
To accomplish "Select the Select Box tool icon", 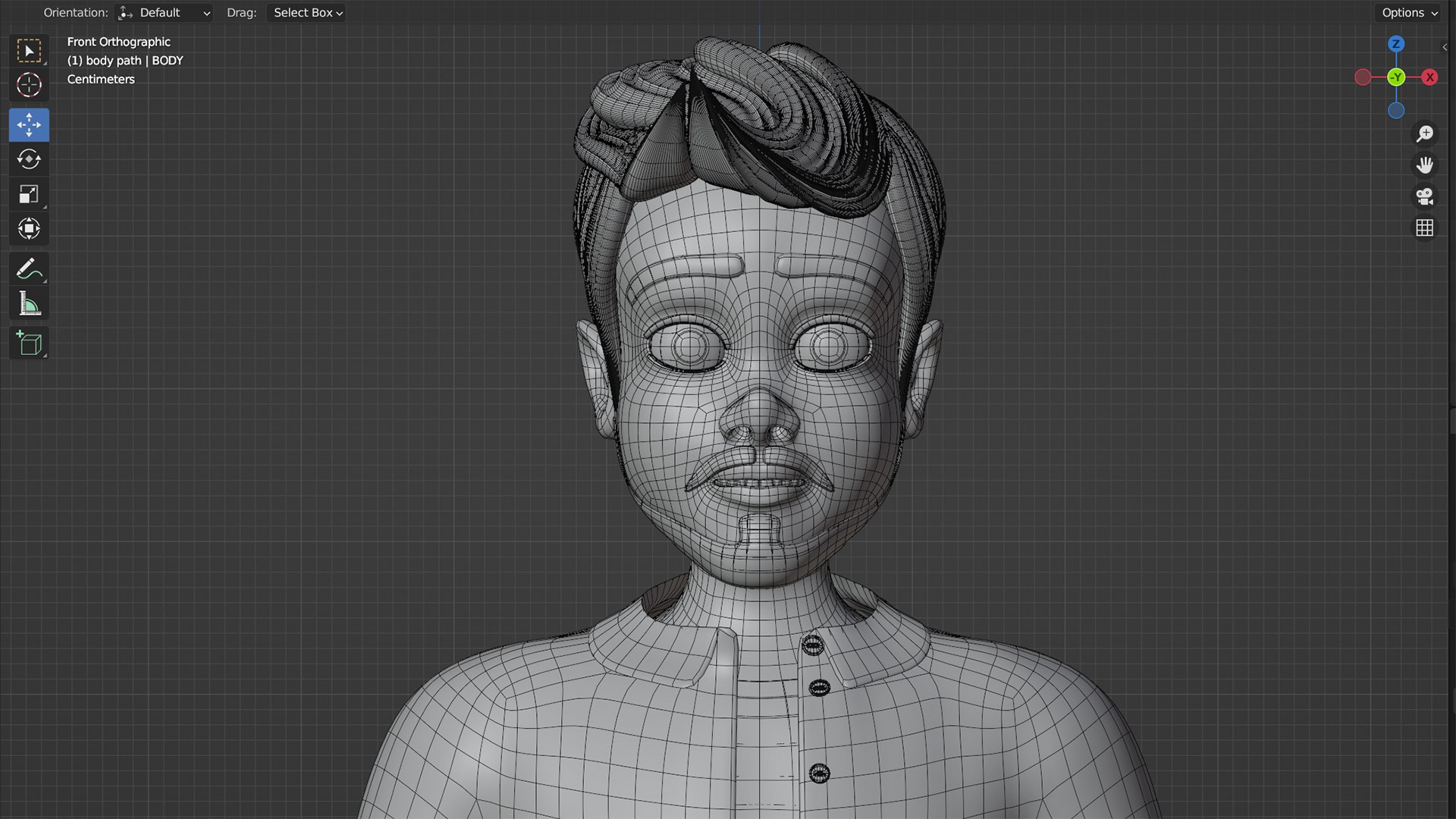I will tap(29, 51).
